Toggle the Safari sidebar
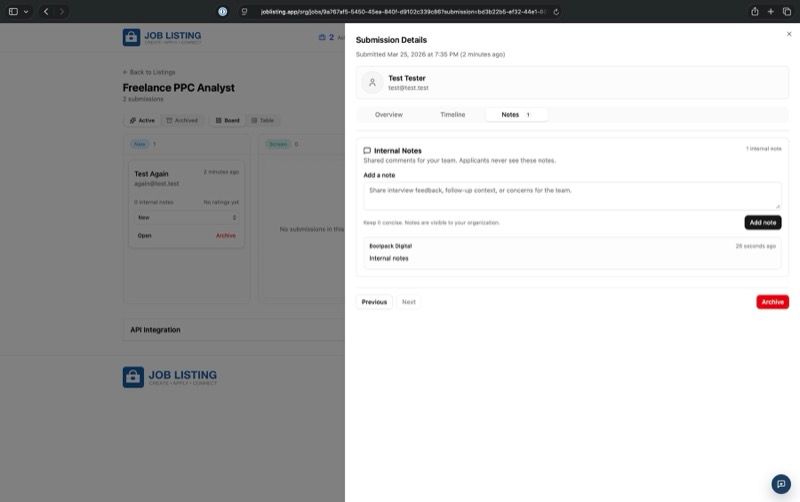Screen dimensions: 800x502 13,11
